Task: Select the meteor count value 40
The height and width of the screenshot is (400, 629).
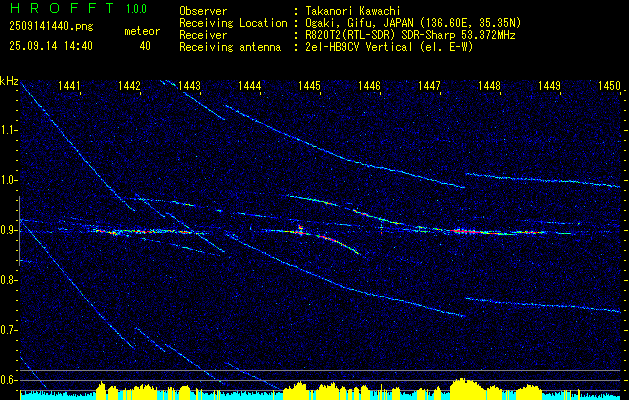Action: pyautogui.click(x=145, y=46)
